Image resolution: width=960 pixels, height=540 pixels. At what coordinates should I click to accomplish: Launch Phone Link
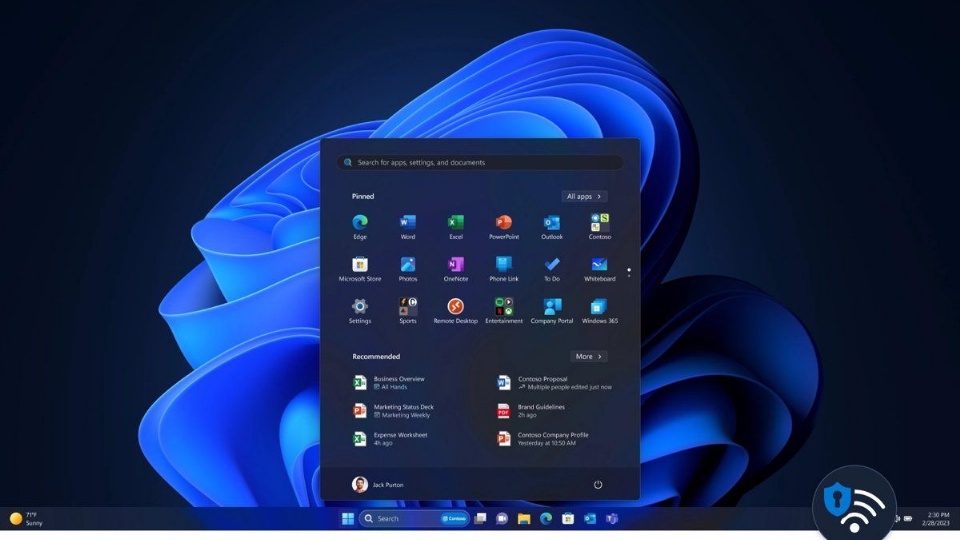point(504,269)
